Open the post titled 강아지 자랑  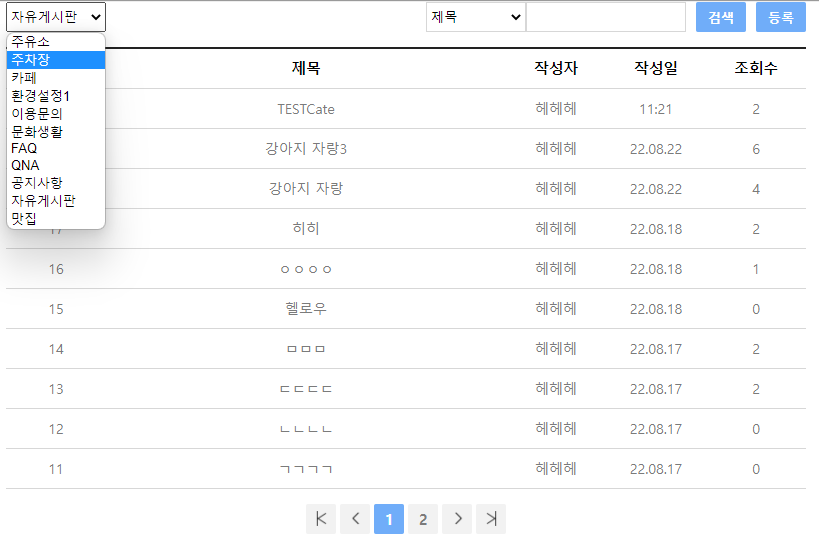pos(306,188)
